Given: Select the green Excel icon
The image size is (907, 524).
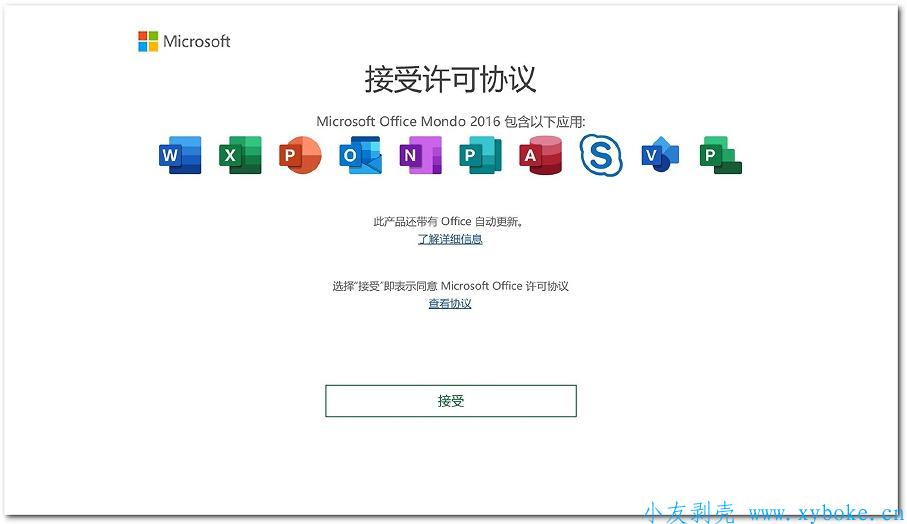Looking at the screenshot, I should coord(240,156).
